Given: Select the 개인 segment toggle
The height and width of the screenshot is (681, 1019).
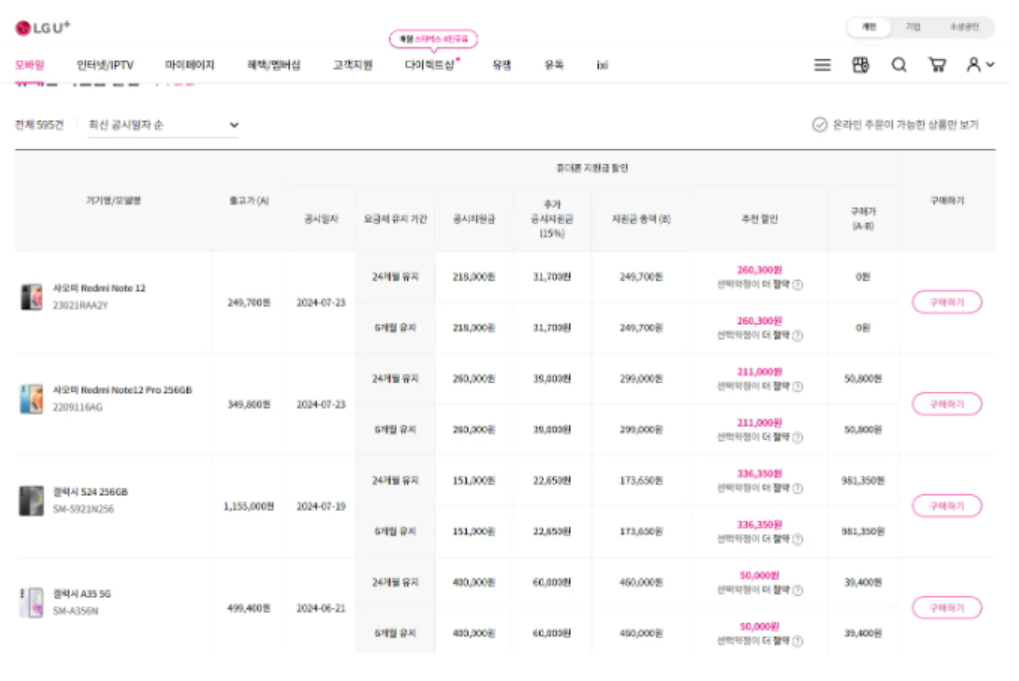Looking at the screenshot, I should click(x=869, y=27).
